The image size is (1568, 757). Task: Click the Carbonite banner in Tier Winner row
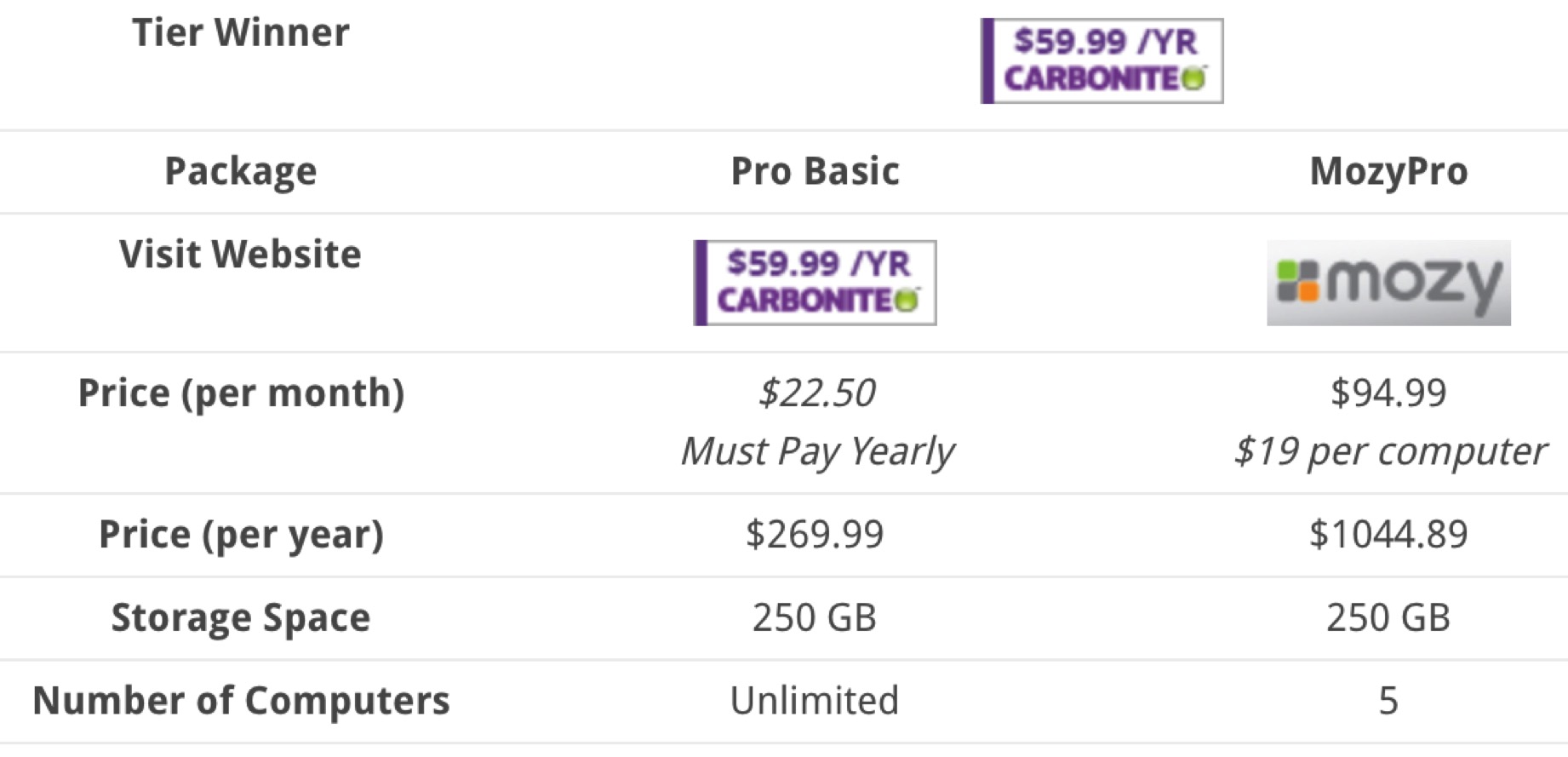pos(1102,61)
